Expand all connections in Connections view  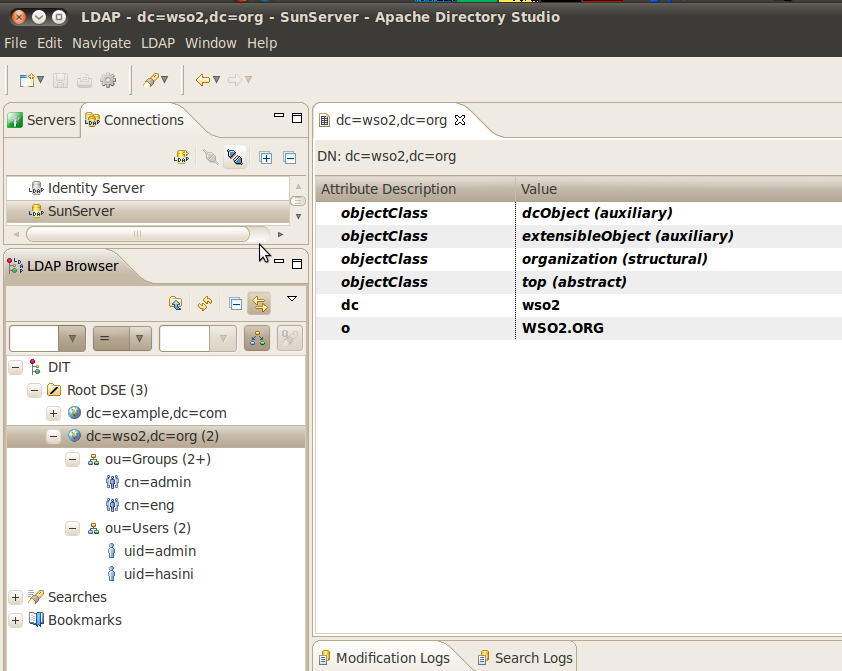tap(264, 157)
